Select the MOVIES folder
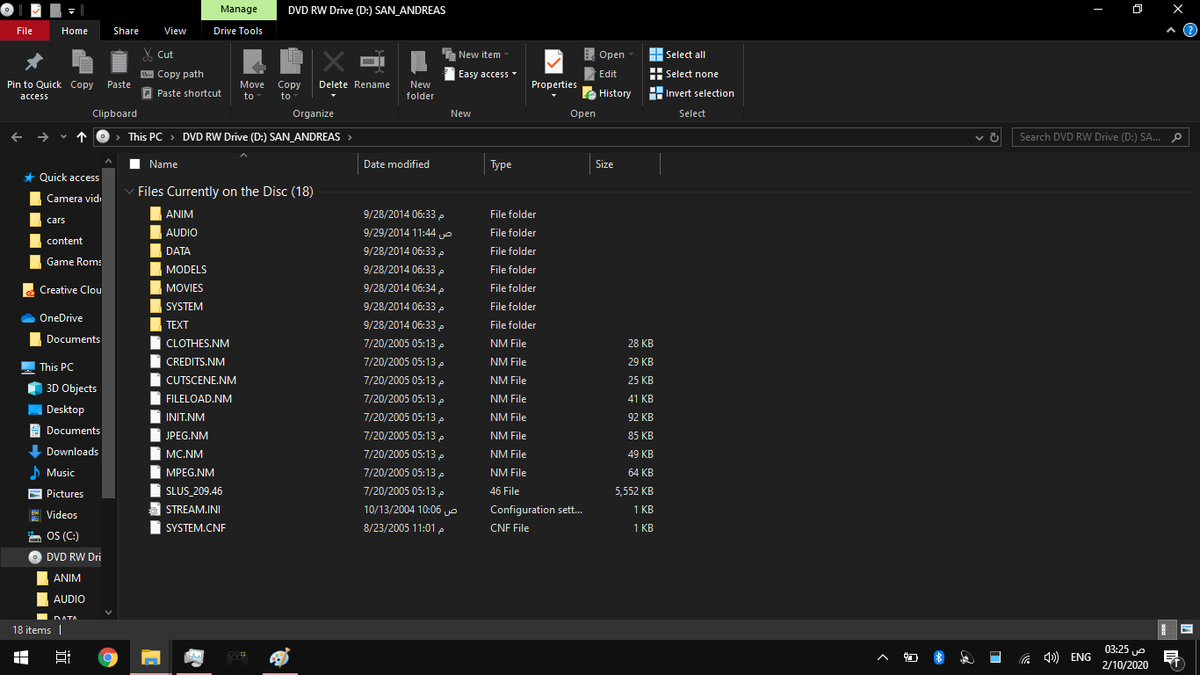 point(184,288)
